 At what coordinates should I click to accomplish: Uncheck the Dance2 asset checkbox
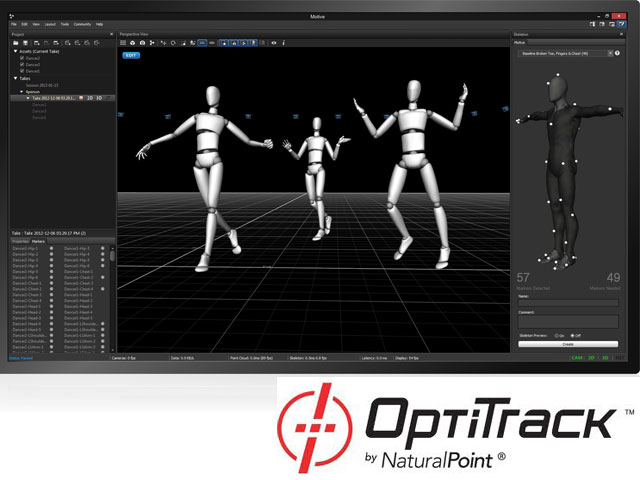(x=22, y=58)
